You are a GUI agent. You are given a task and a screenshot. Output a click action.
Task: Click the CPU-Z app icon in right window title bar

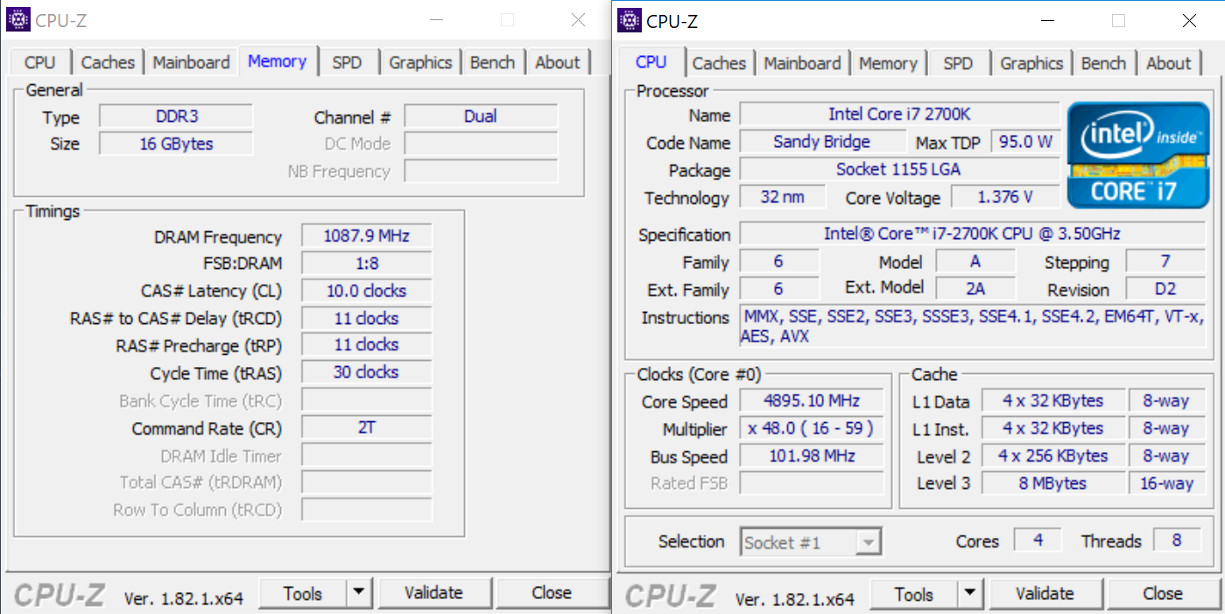[629, 20]
